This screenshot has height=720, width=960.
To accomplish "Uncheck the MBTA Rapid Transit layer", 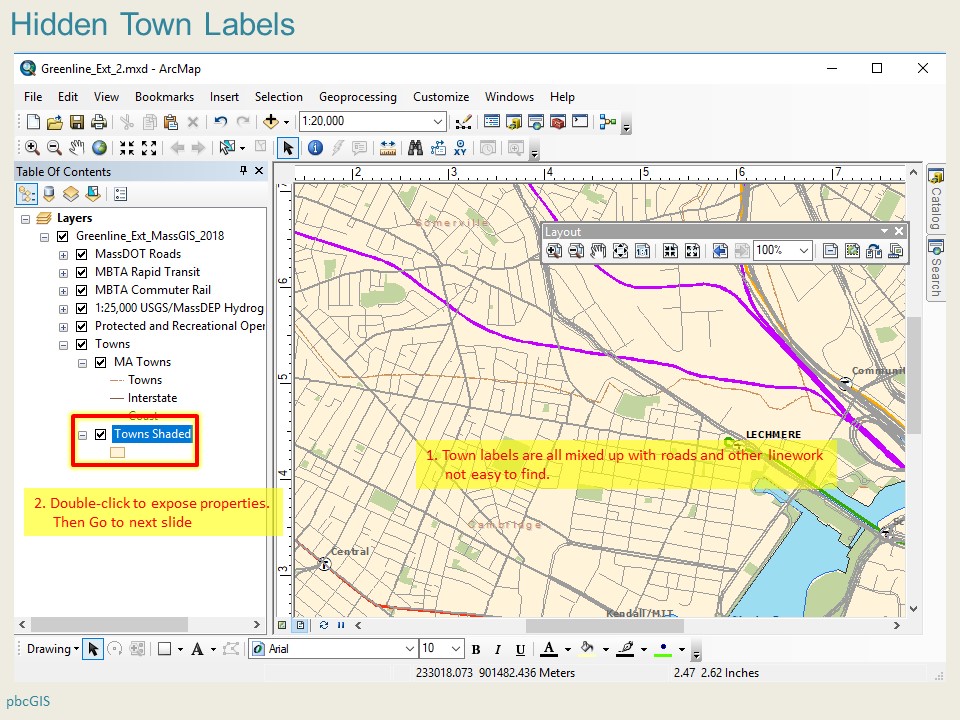I will click(81, 272).
